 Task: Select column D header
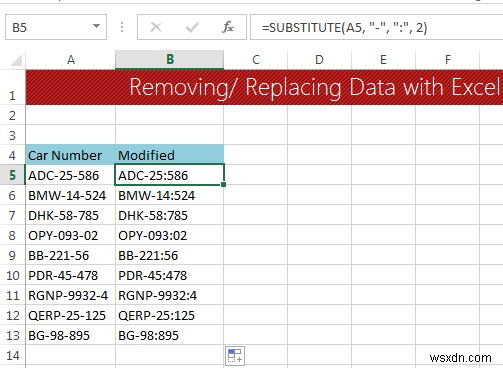click(x=319, y=60)
